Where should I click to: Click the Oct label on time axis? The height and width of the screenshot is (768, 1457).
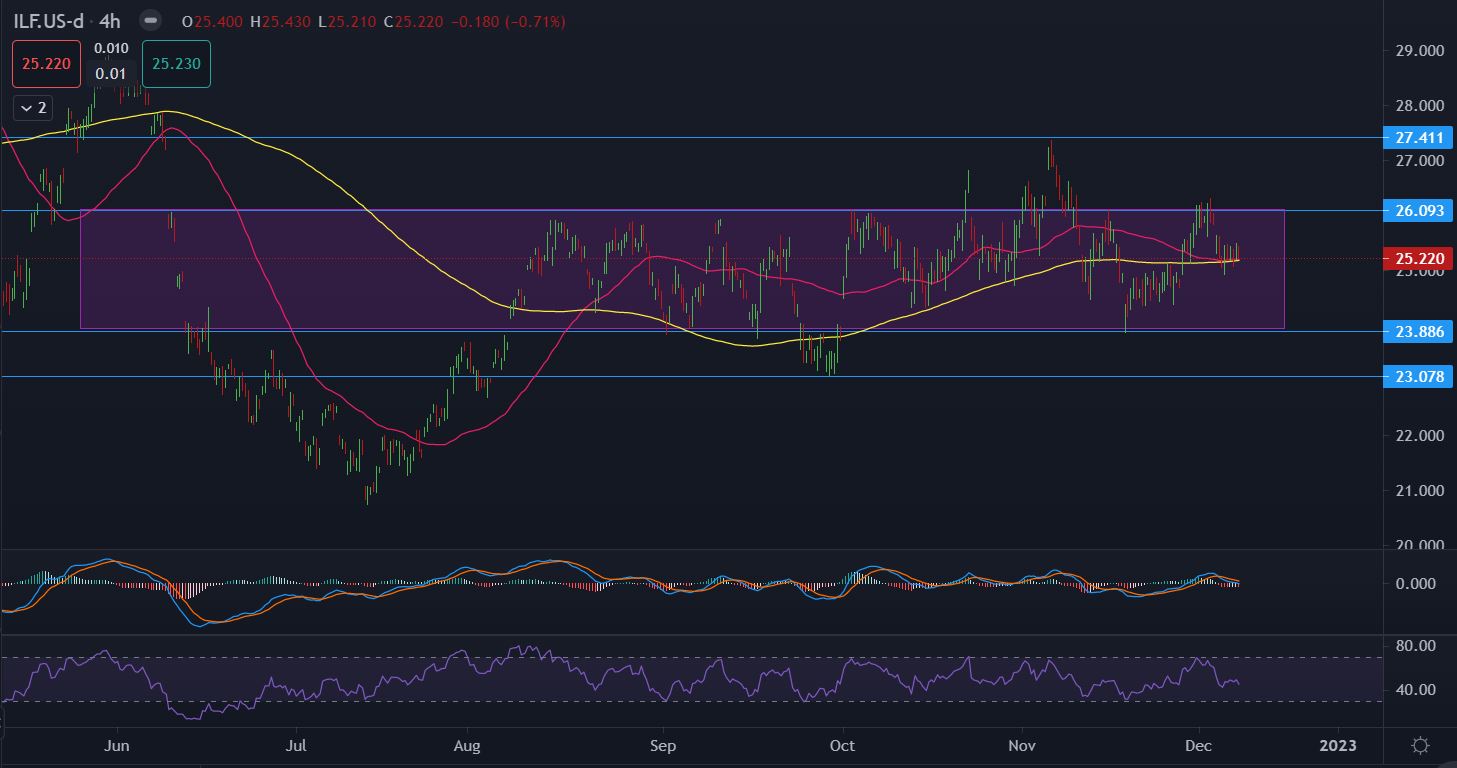click(843, 746)
